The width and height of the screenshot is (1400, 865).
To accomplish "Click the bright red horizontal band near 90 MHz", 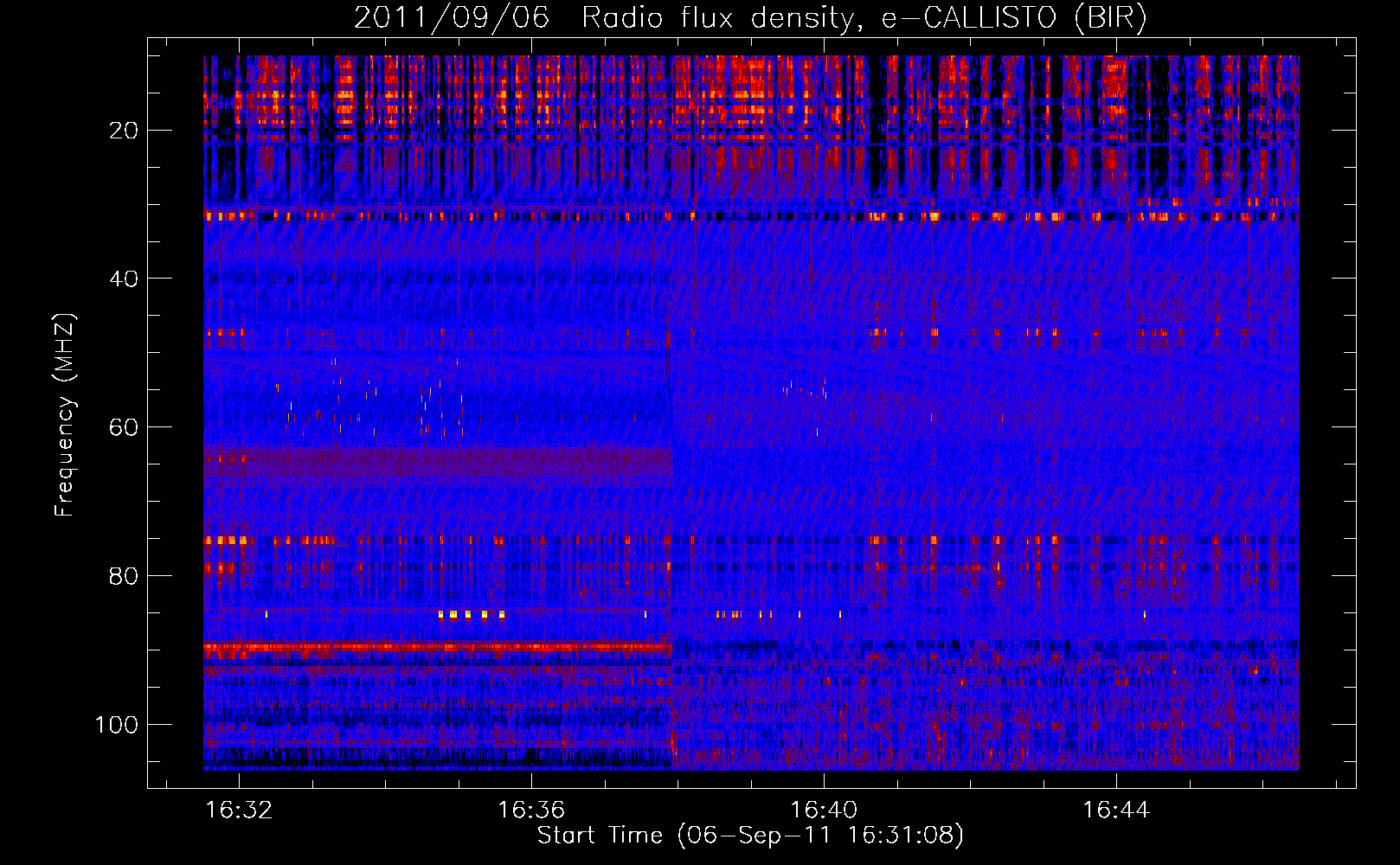I will point(438,646).
